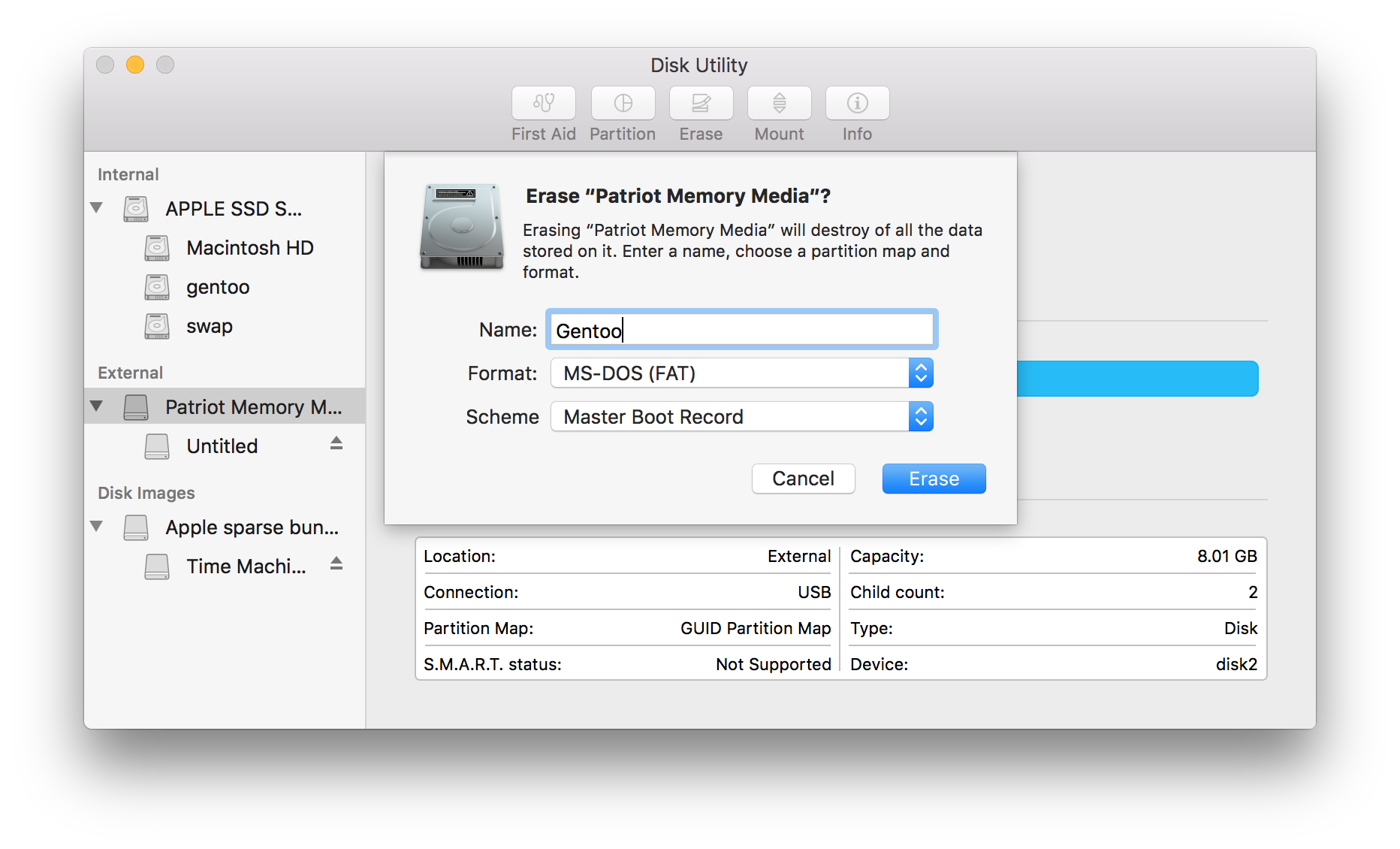Select Patriot Memory M... sidebar row

(x=225, y=406)
